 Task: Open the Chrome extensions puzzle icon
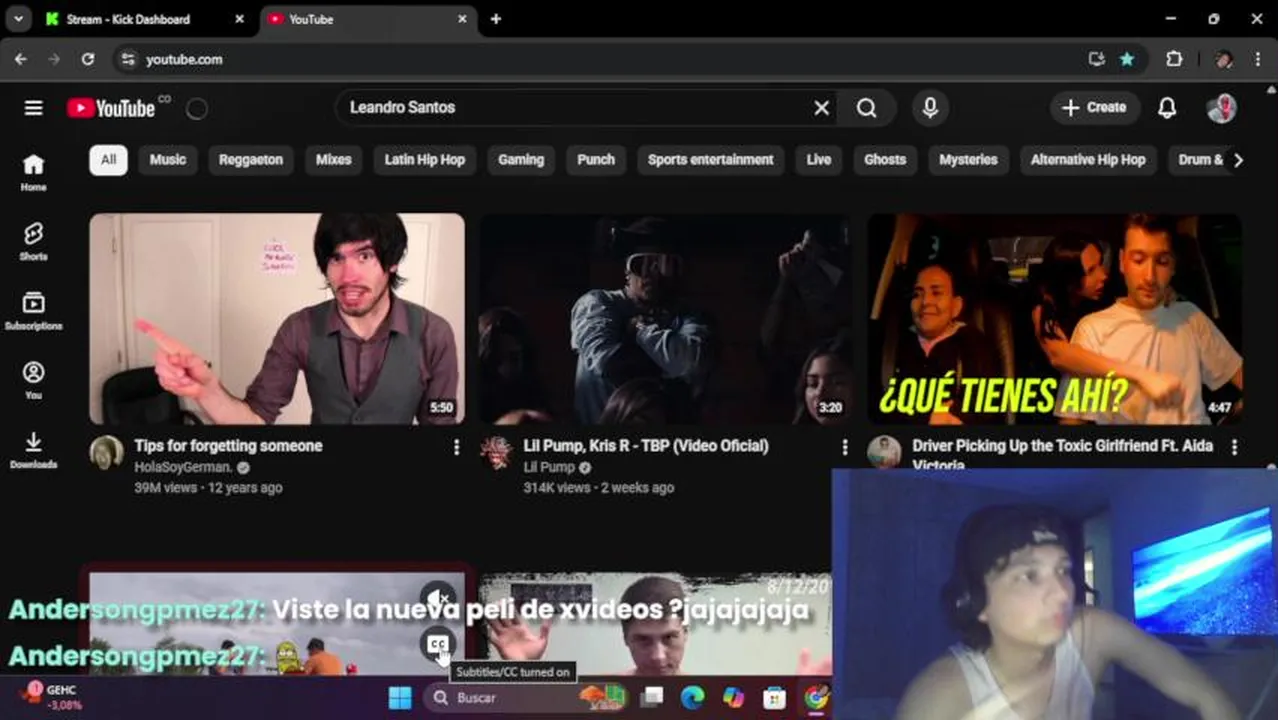tap(1174, 59)
